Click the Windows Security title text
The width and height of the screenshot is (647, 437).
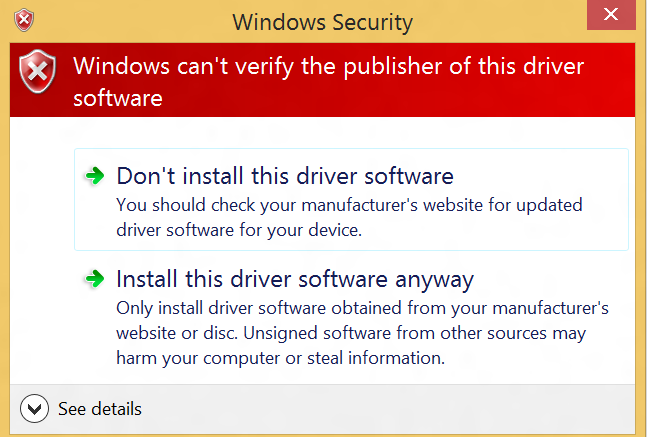click(323, 22)
